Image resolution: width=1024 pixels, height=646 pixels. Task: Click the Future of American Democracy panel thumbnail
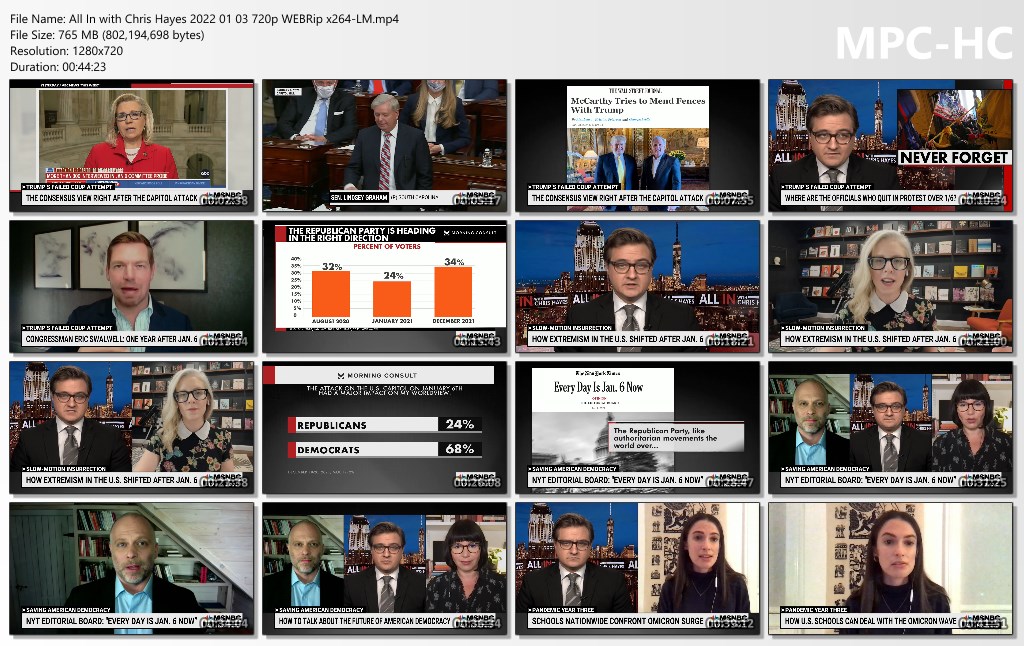384,569
